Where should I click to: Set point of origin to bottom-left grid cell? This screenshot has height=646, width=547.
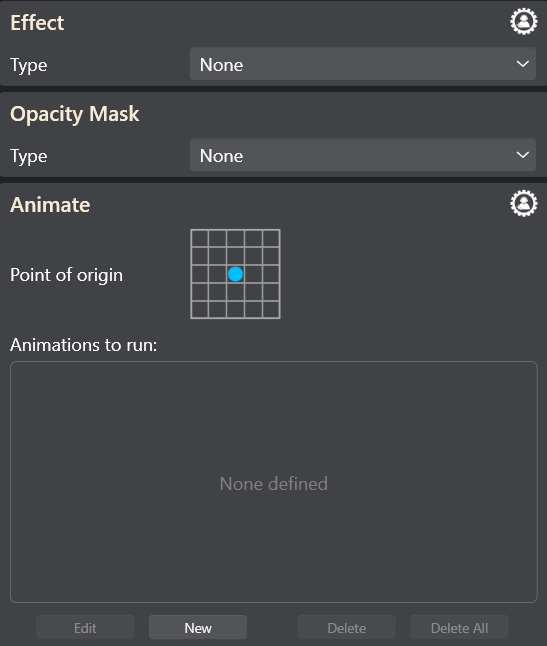200,309
